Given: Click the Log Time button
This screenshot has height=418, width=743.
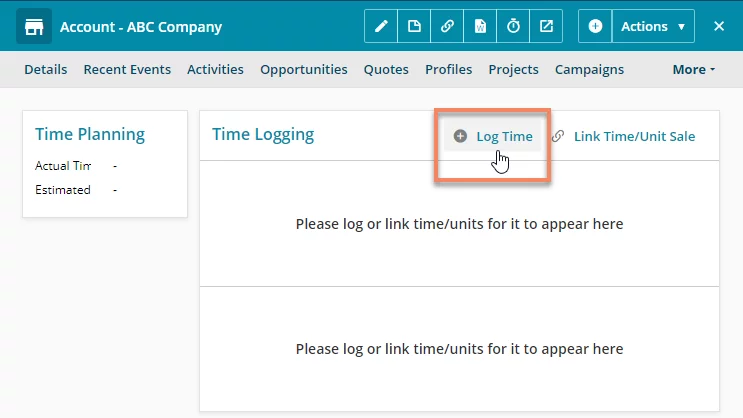Looking at the screenshot, I should [x=493, y=136].
